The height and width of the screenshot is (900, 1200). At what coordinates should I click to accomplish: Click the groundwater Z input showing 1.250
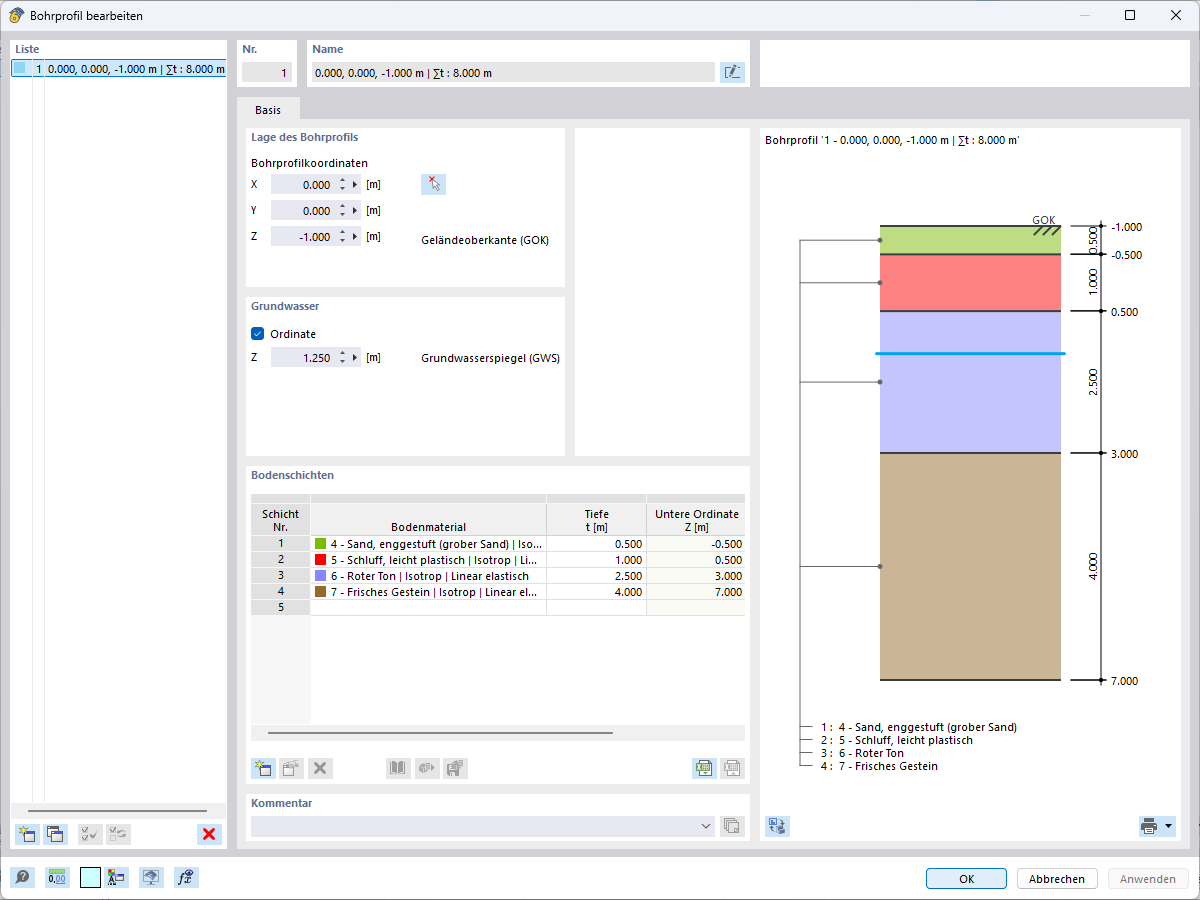303,357
